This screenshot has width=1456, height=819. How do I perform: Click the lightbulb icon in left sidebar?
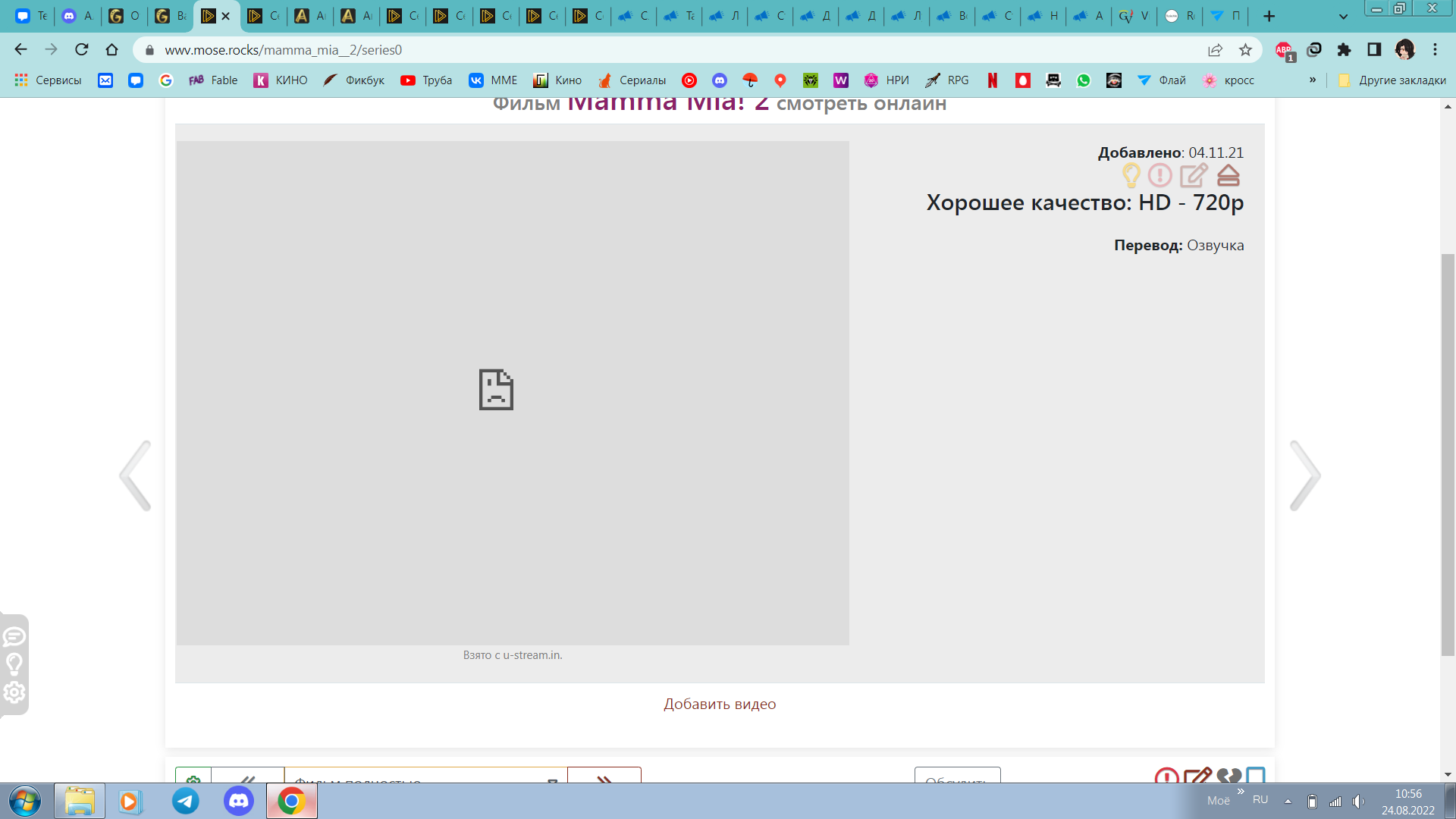(x=14, y=664)
